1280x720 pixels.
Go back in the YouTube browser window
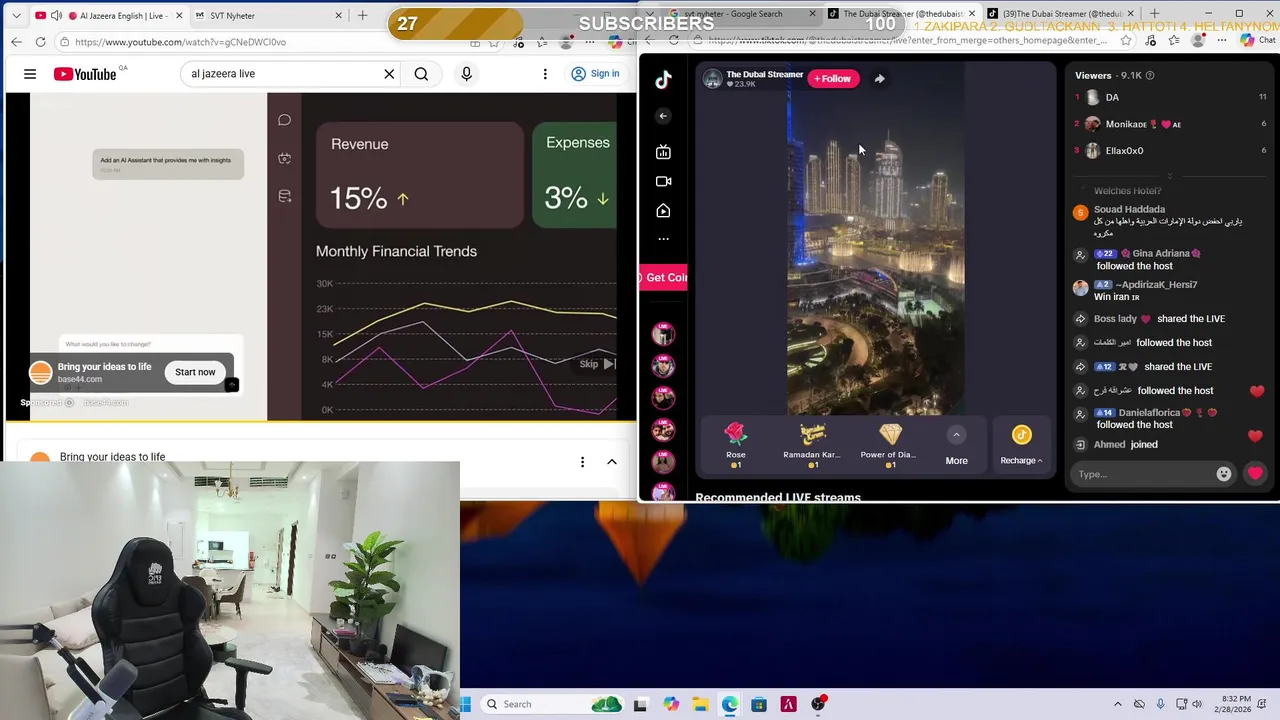16,42
